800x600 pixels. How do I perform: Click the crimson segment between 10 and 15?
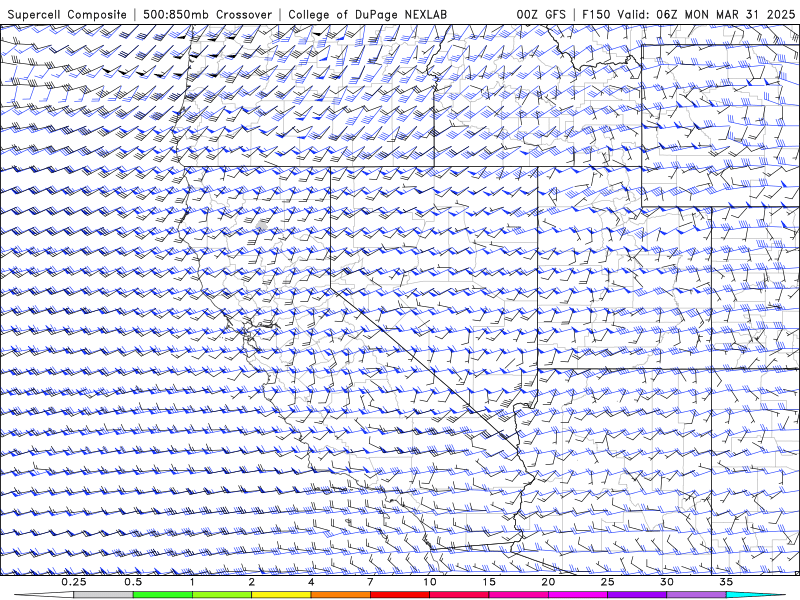pyautogui.click(x=459, y=595)
